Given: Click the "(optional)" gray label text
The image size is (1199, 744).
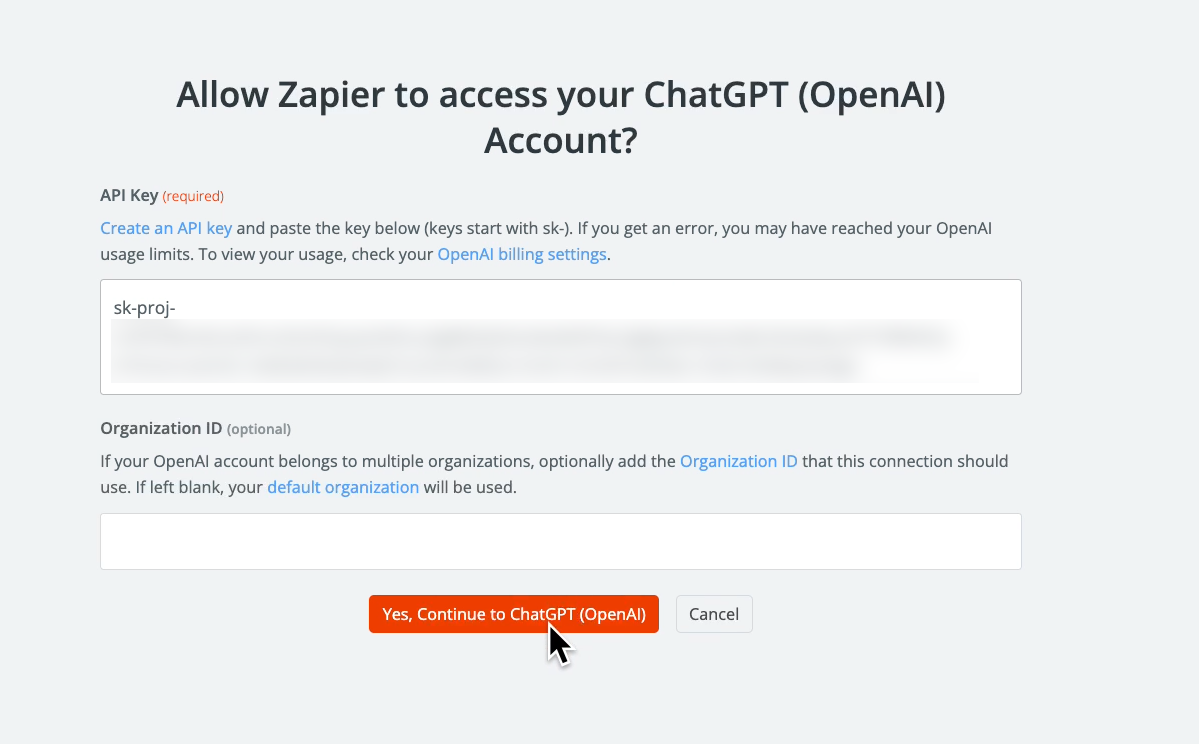Looking at the screenshot, I should pos(259,428).
